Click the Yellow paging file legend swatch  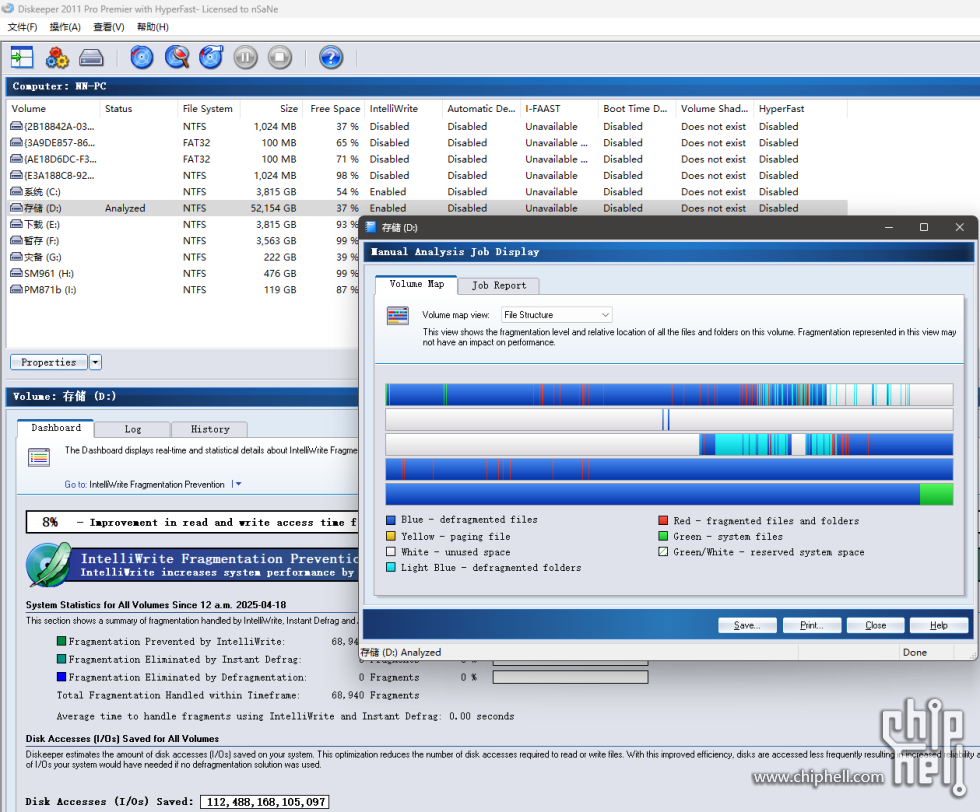(391, 536)
